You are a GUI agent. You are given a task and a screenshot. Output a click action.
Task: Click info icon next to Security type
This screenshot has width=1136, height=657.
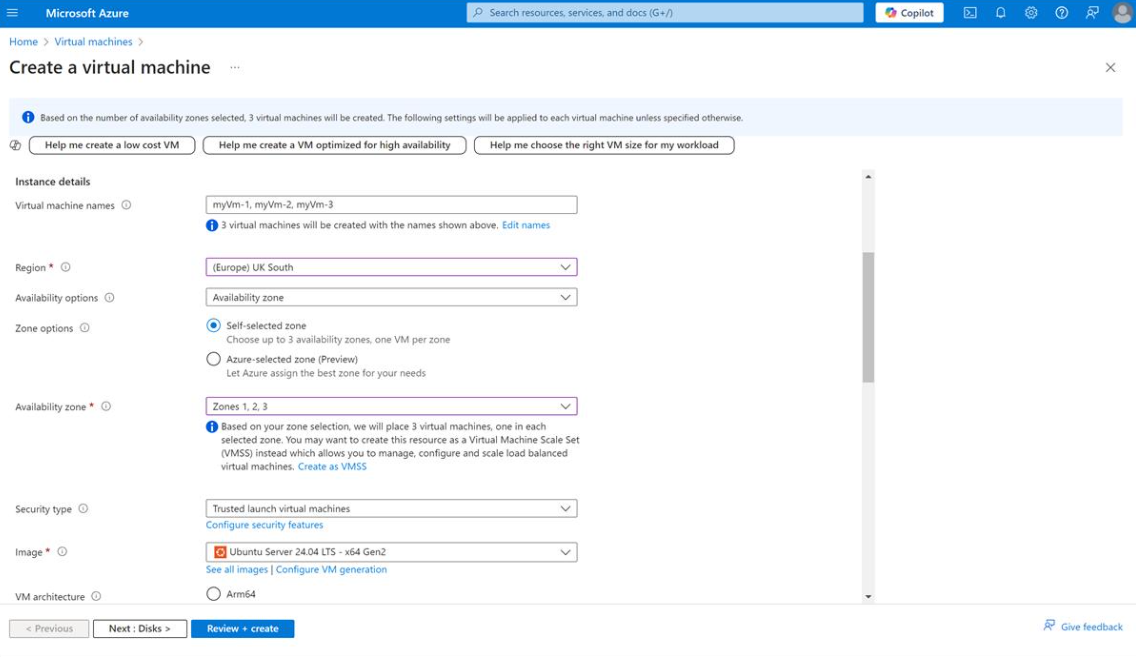click(x=83, y=509)
